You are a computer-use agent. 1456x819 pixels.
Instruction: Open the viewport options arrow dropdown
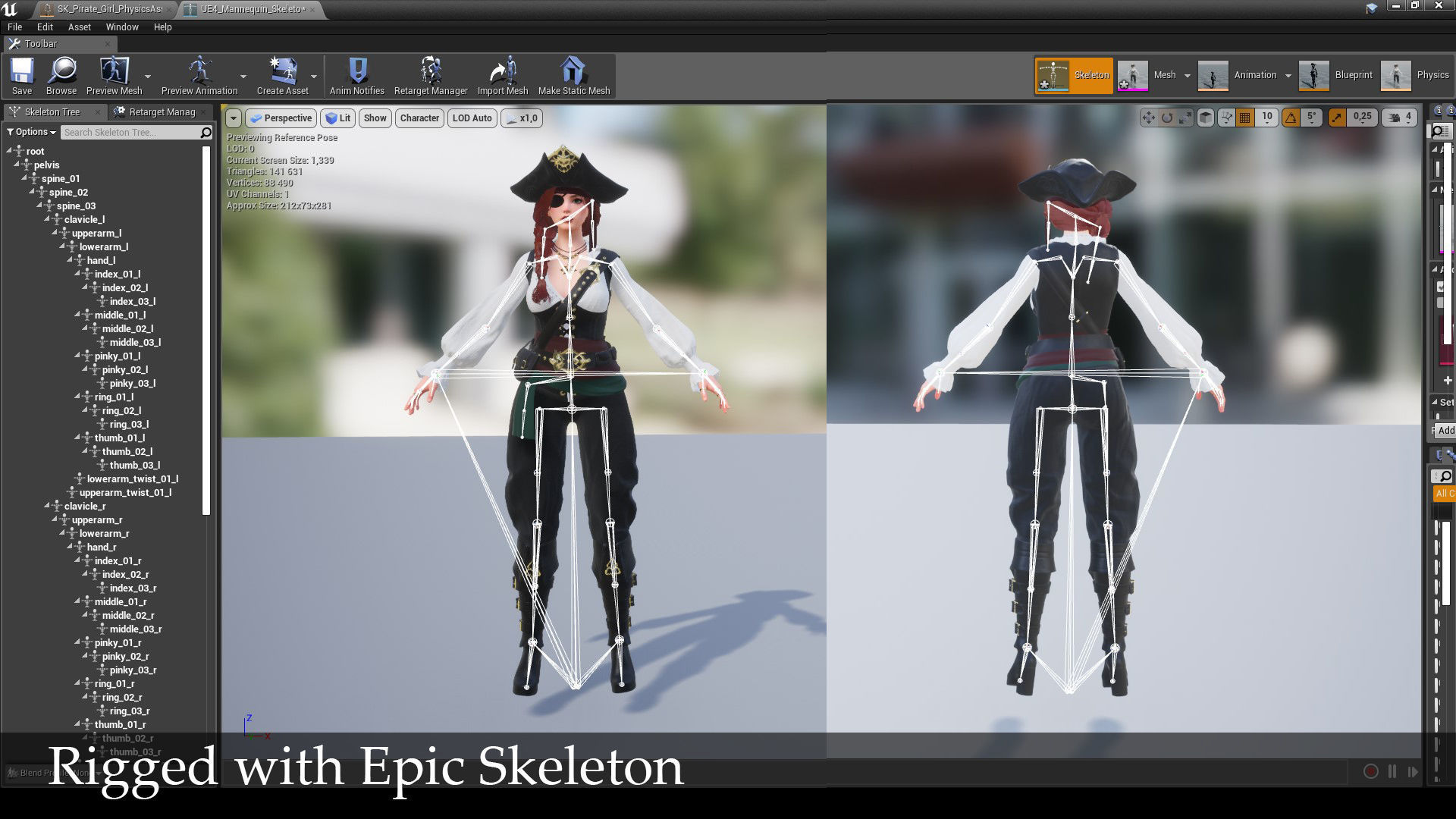[234, 118]
